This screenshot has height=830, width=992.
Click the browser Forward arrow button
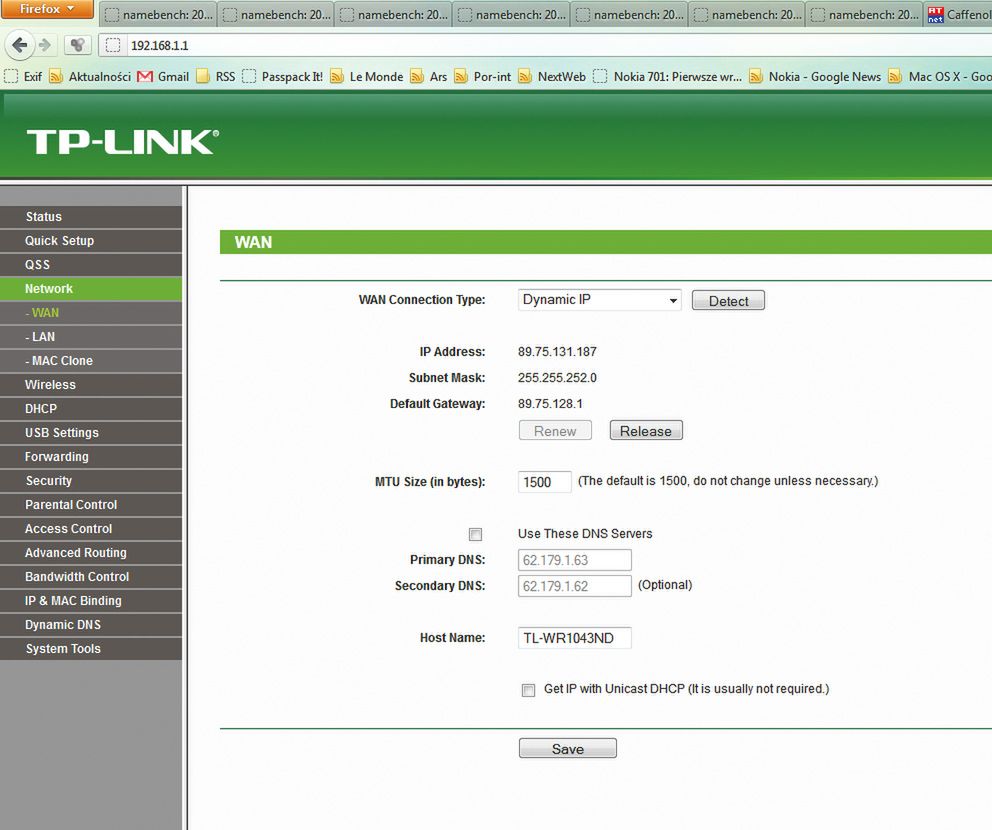[x=44, y=45]
